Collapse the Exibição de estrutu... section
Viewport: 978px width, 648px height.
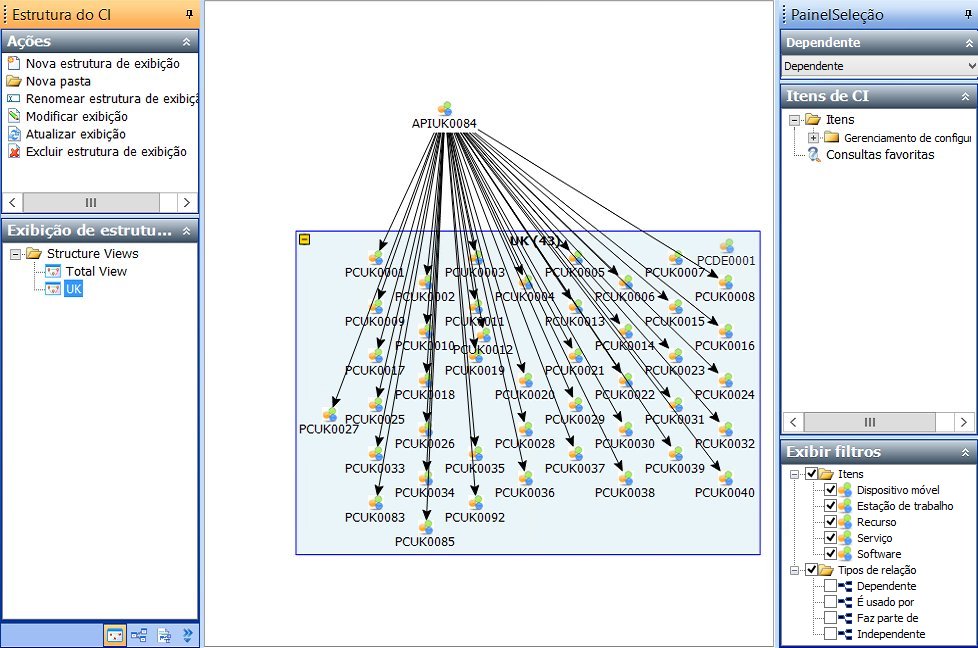click(x=186, y=231)
